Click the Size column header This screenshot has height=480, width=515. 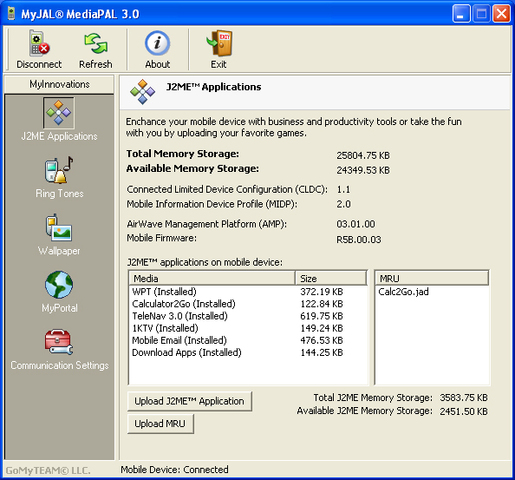331,278
